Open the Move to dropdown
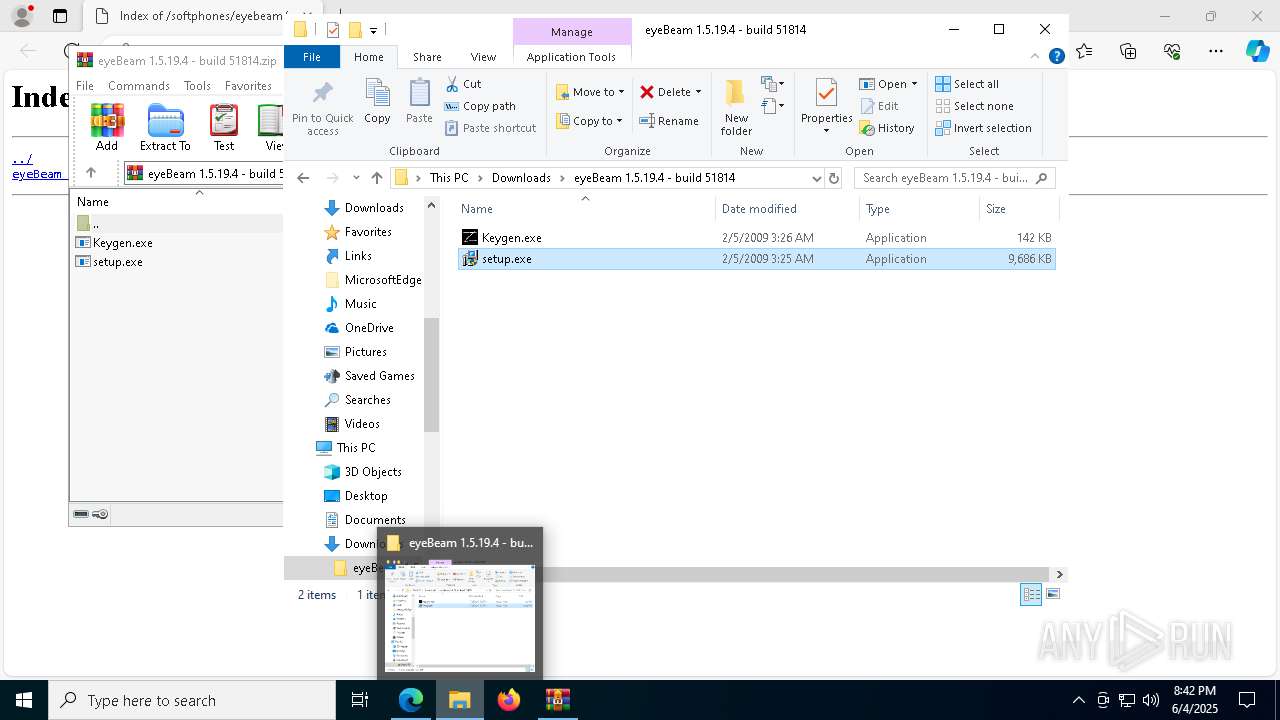Screen dimensions: 1280x720 590,92
